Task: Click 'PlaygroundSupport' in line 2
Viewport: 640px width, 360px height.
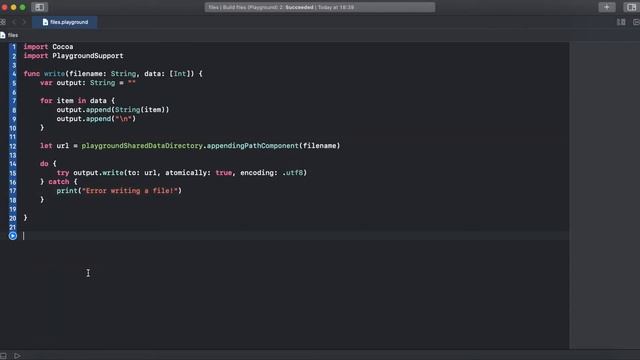Action: pyautogui.click(x=88, y=56)
